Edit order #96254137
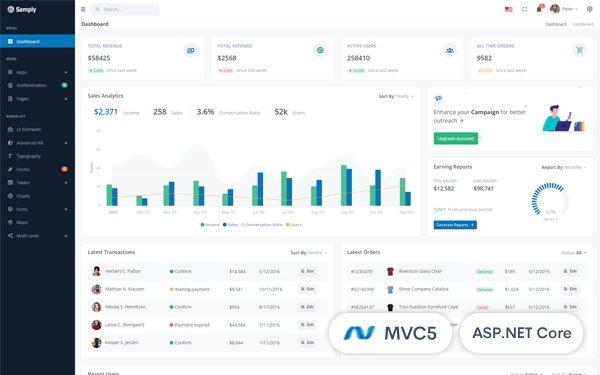600x375 pixels. 570,307
